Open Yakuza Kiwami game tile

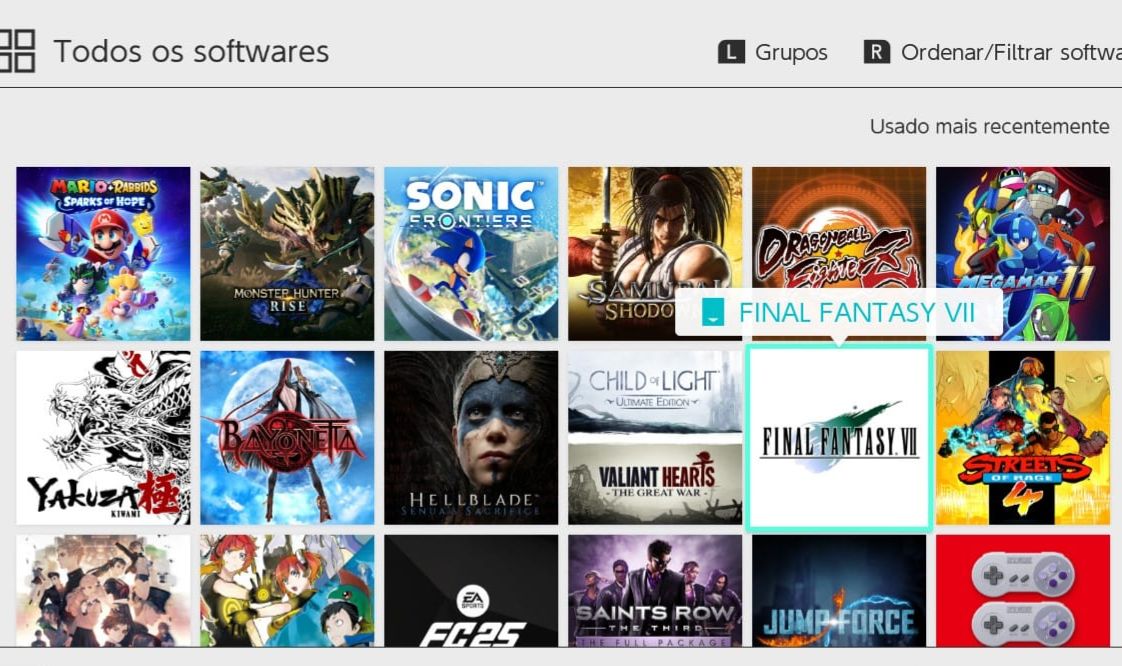pos(103,438)
